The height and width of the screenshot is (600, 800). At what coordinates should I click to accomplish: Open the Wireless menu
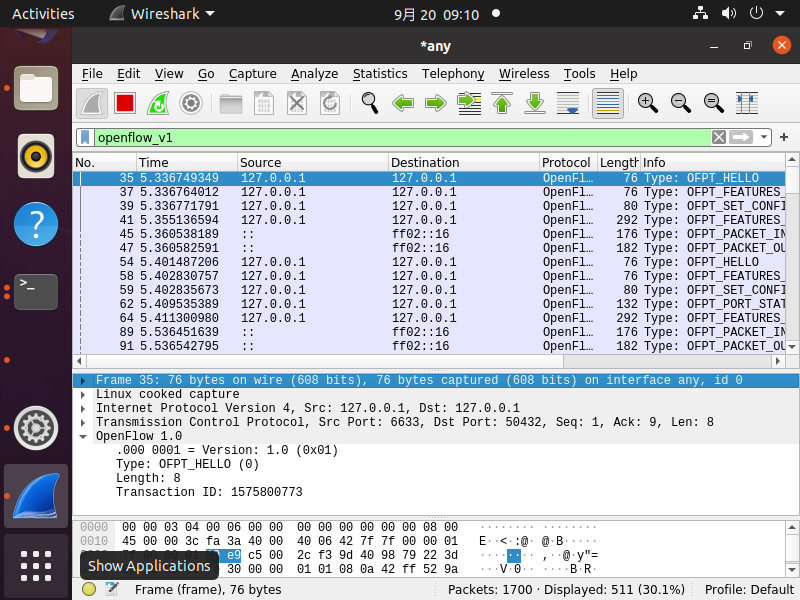click(x=524, y=74)
